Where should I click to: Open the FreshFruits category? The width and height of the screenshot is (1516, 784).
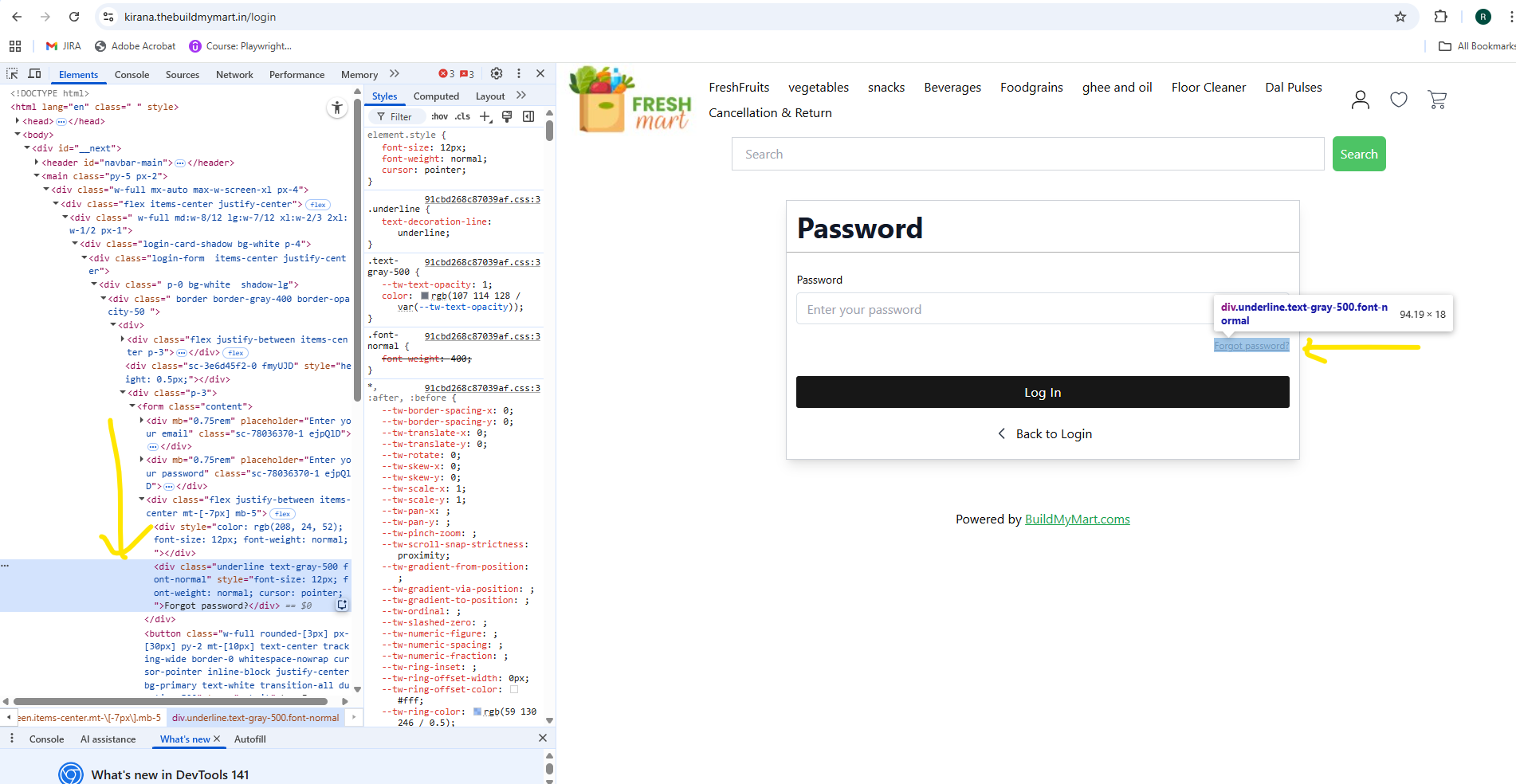pos(739,88)
